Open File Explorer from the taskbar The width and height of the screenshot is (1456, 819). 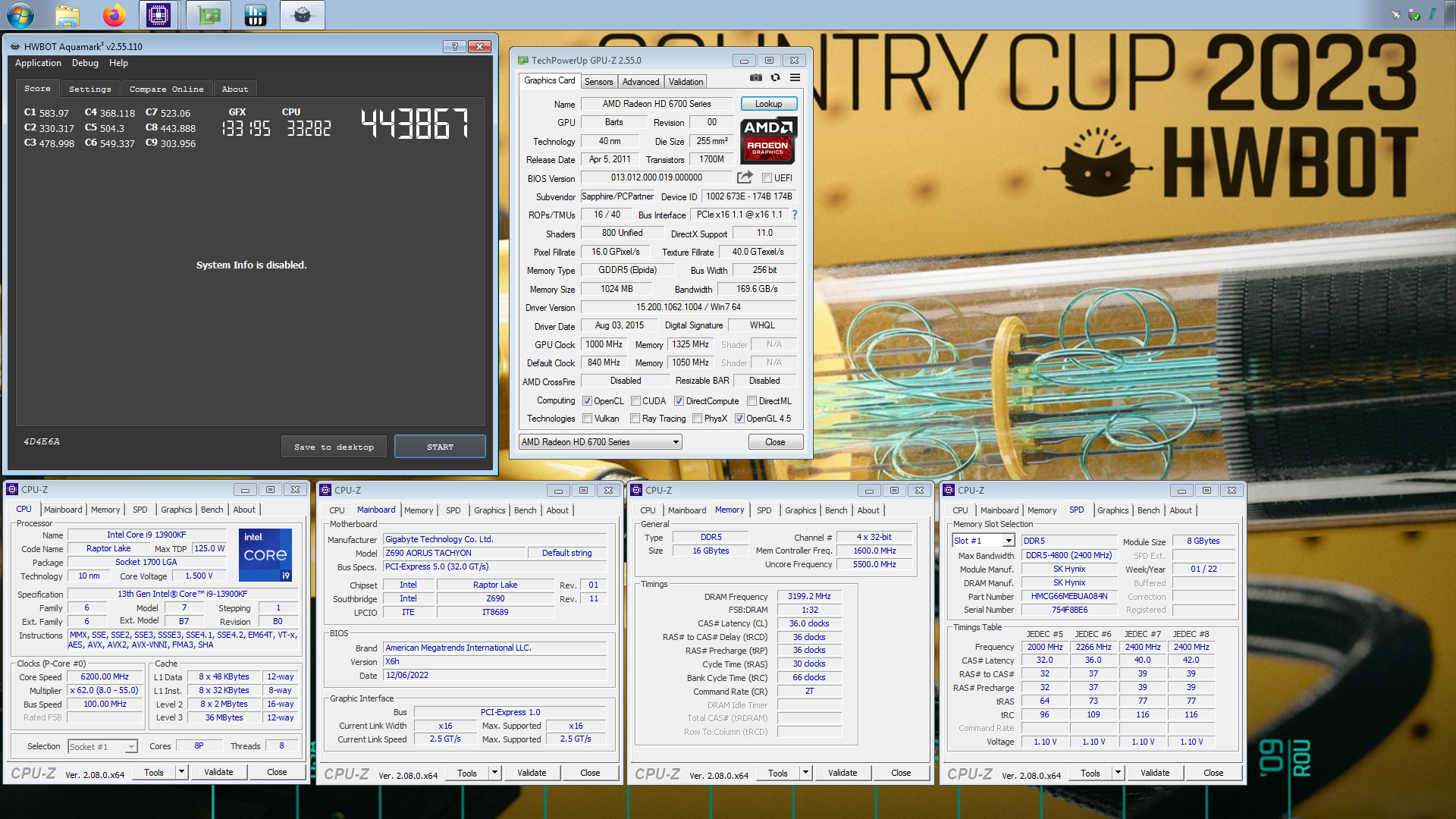[67, 15]
